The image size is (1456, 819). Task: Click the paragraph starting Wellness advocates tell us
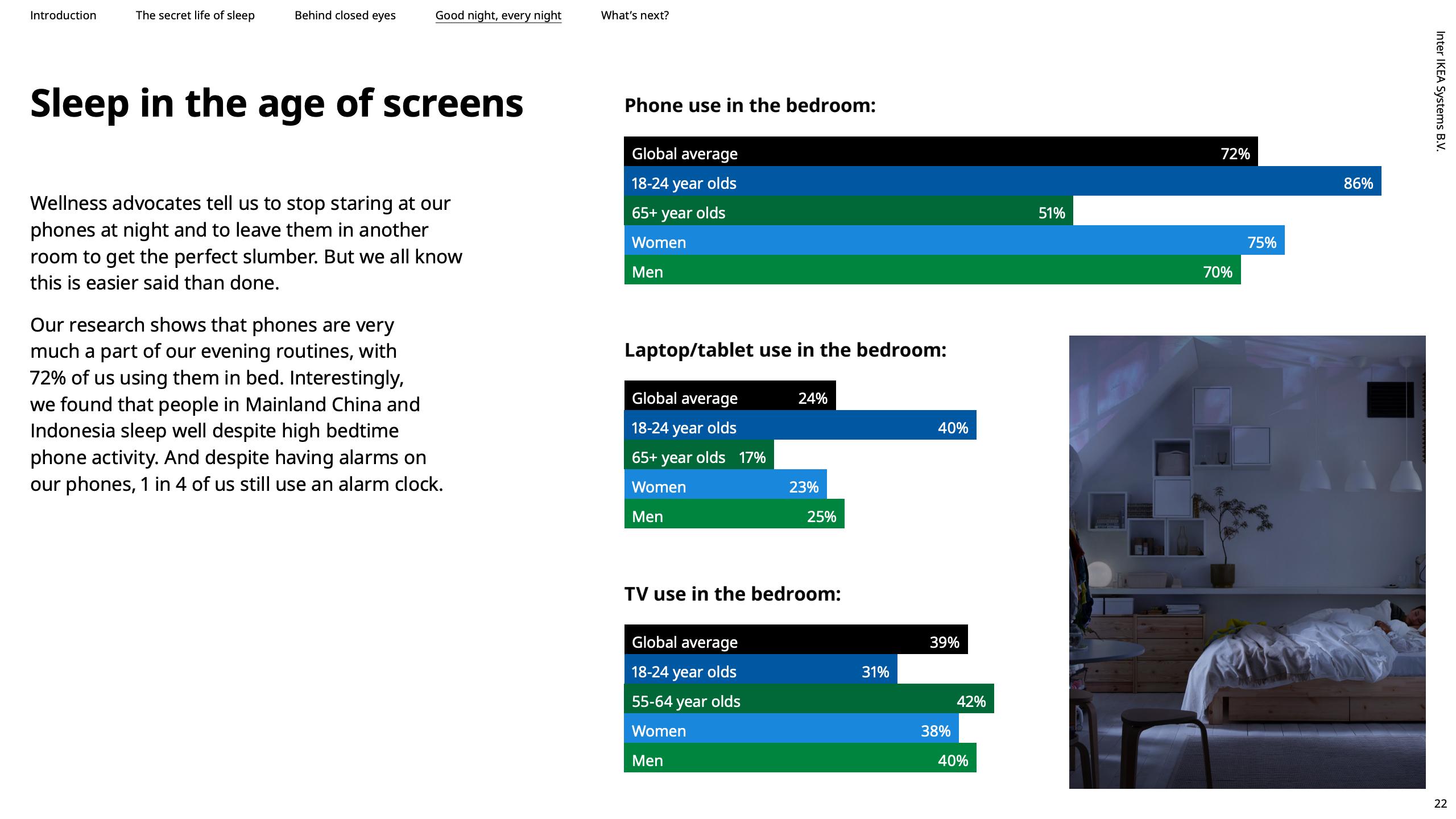click(246, 243)
